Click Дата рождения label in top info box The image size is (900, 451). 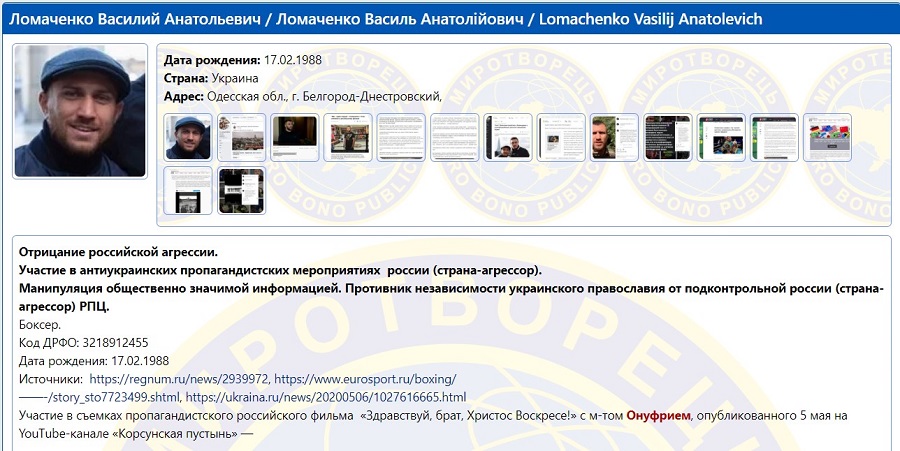click(x=212, y=60)
